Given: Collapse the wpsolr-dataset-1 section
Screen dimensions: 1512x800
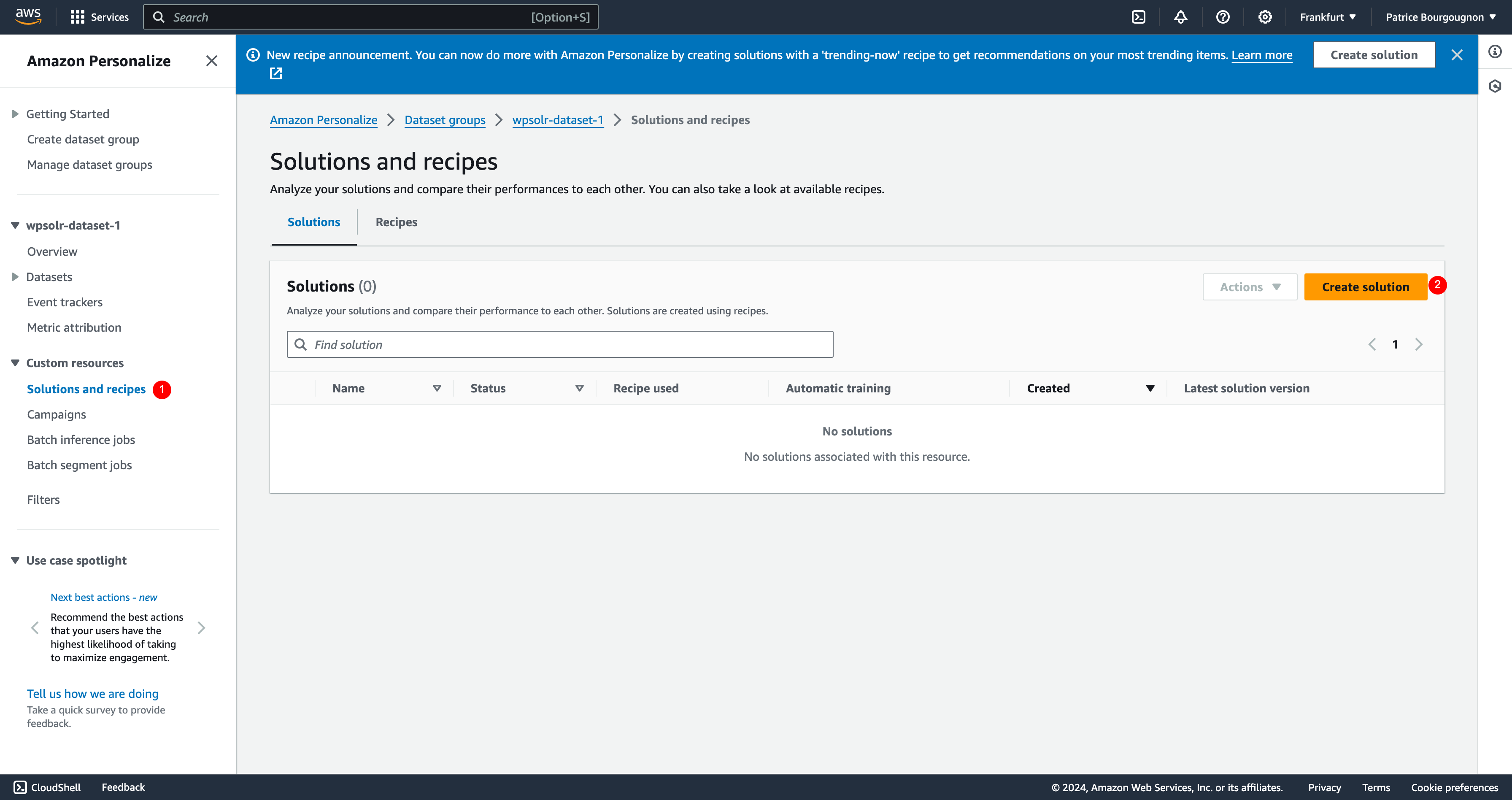Looking at the screenshot, I should pyautogui.click(x=15, y=225).
